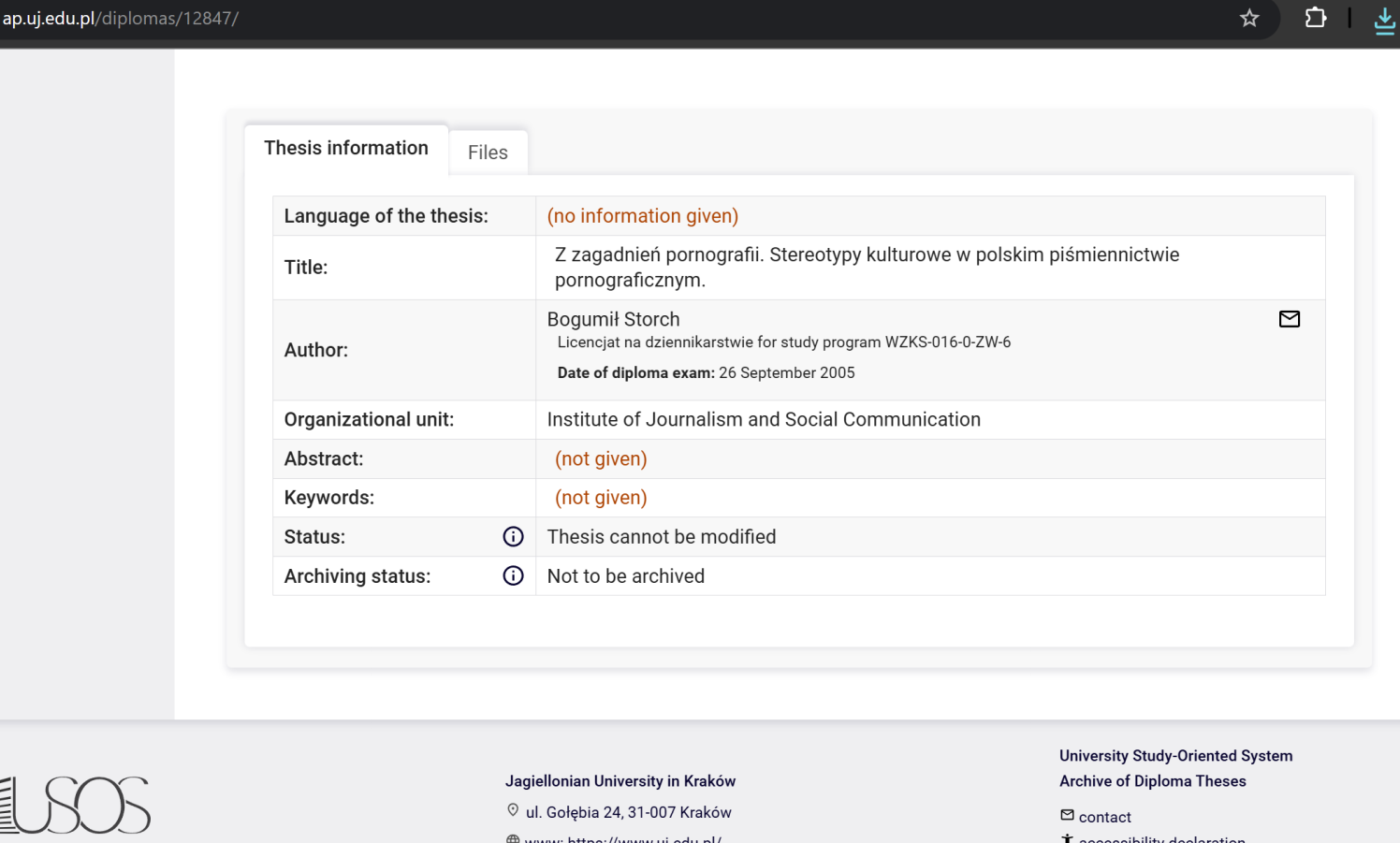The height and width of the screenshot is (843, 1400).
Task: Open the University Study-Oriented System link
Action: coord(1175,756)
